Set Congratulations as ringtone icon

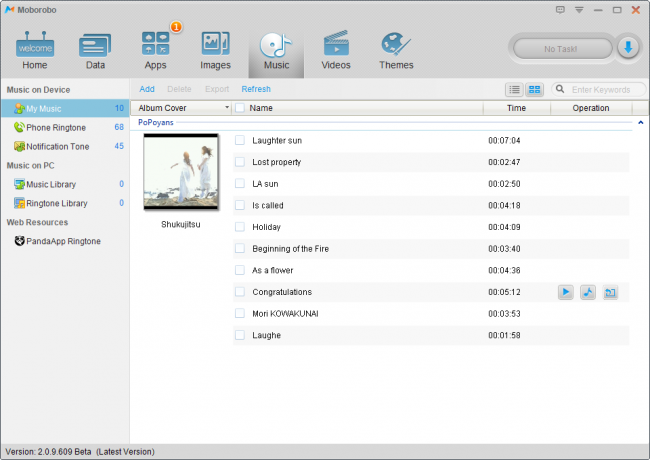pos(588,292)
